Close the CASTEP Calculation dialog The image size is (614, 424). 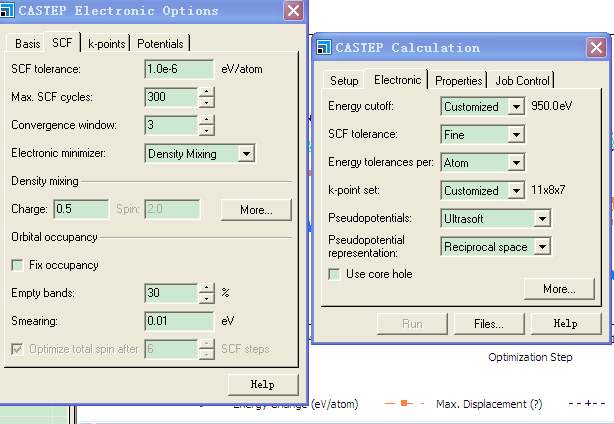click(596, 47)
